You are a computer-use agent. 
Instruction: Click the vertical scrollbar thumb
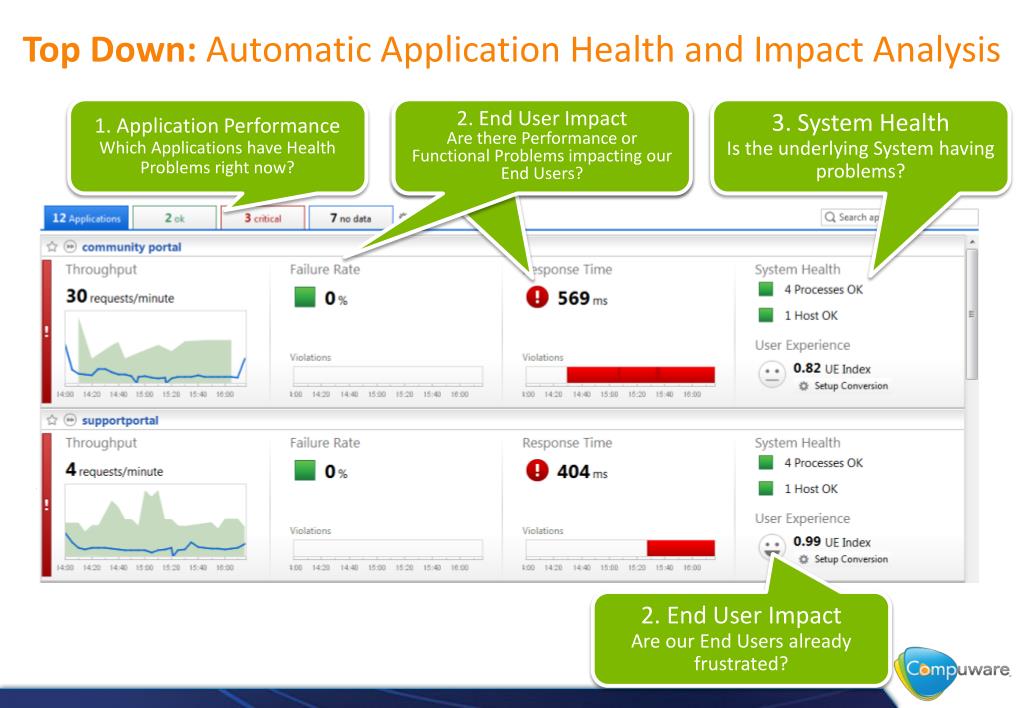(x=971, y=314)
